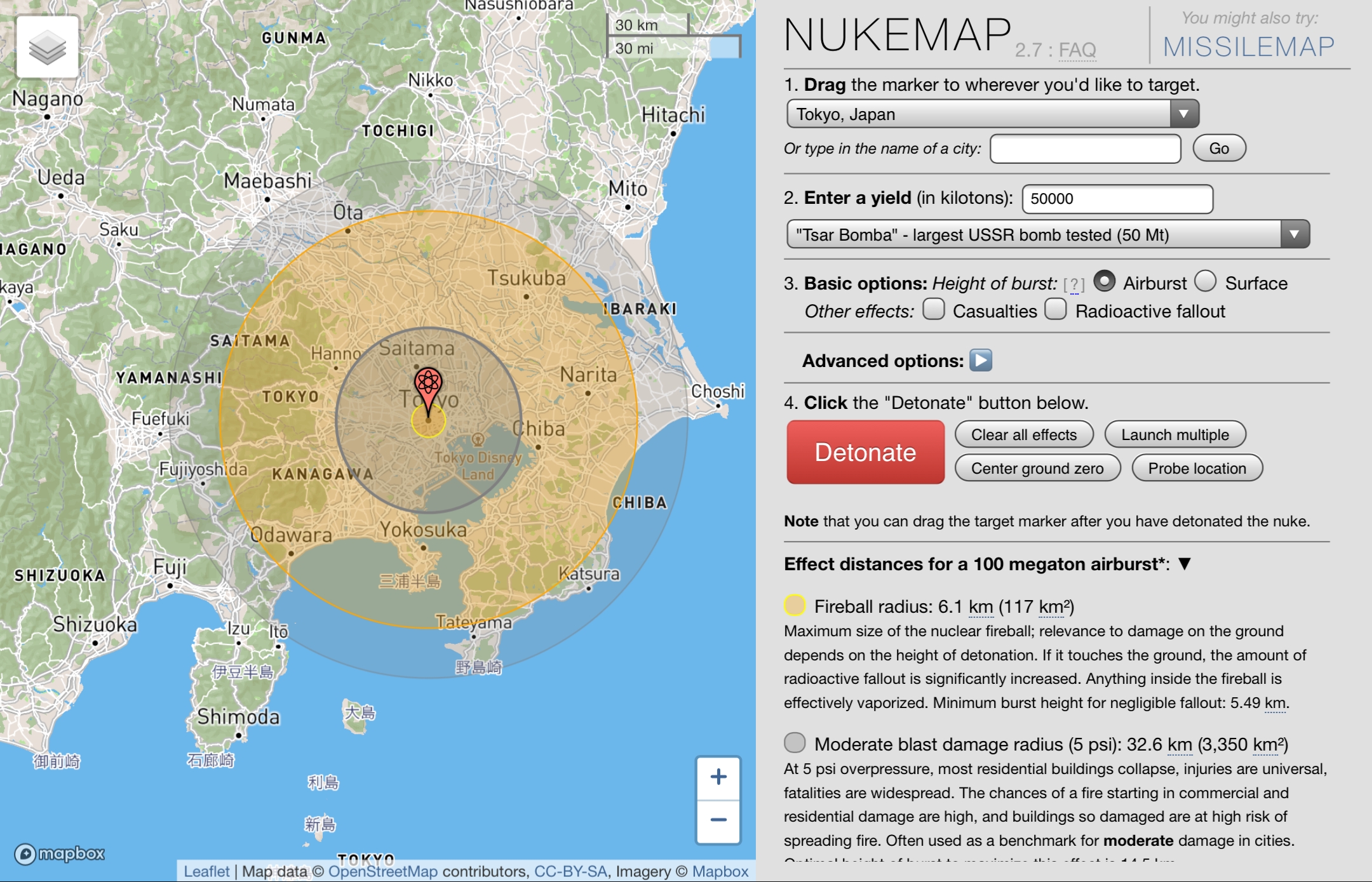Screen dimensions: 1372x882
Task: Click the city name input field
Action: [x=1085, y=149]
